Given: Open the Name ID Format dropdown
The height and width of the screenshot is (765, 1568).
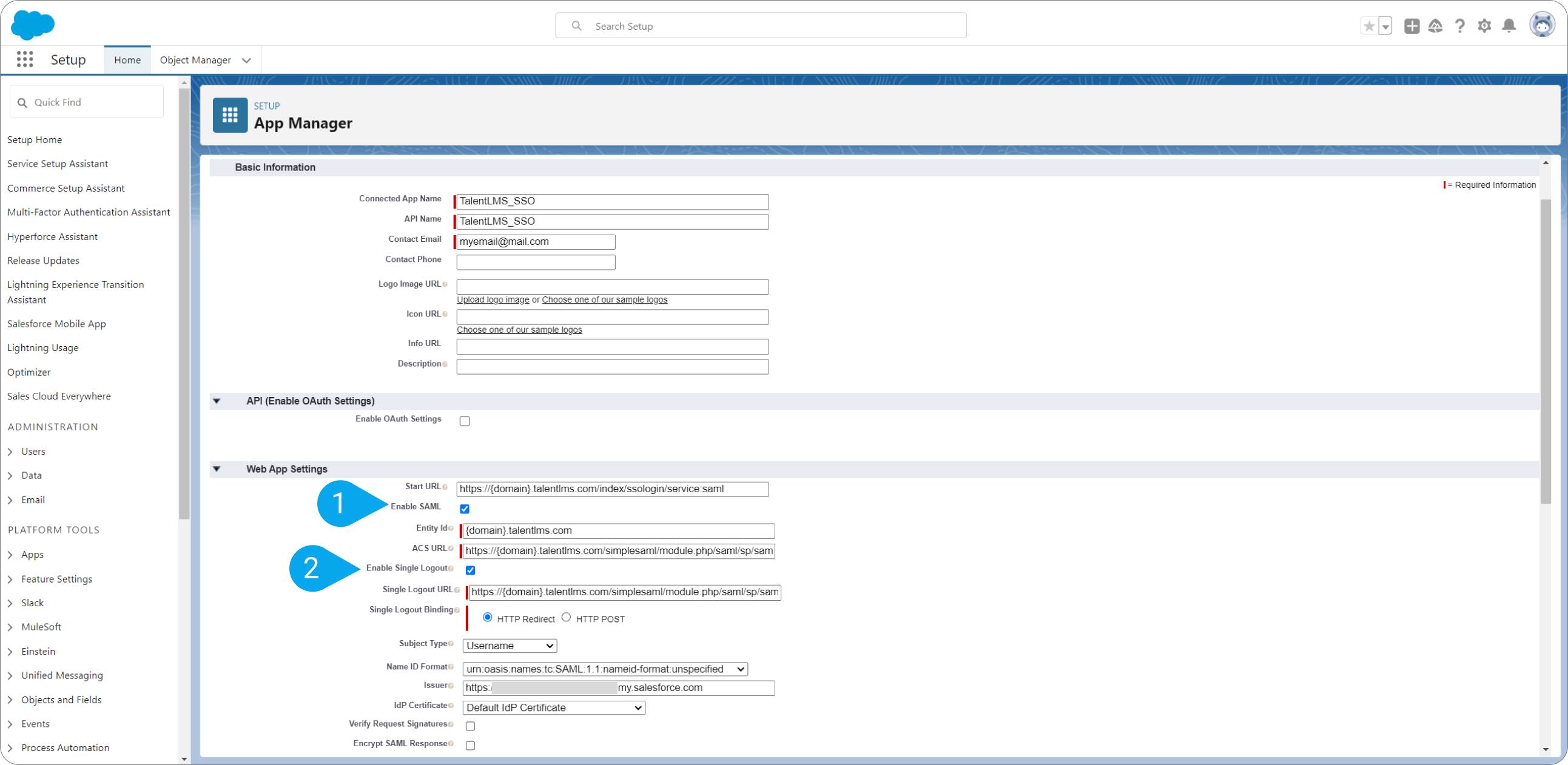Looking at the screenshot, I should point(605,669).
